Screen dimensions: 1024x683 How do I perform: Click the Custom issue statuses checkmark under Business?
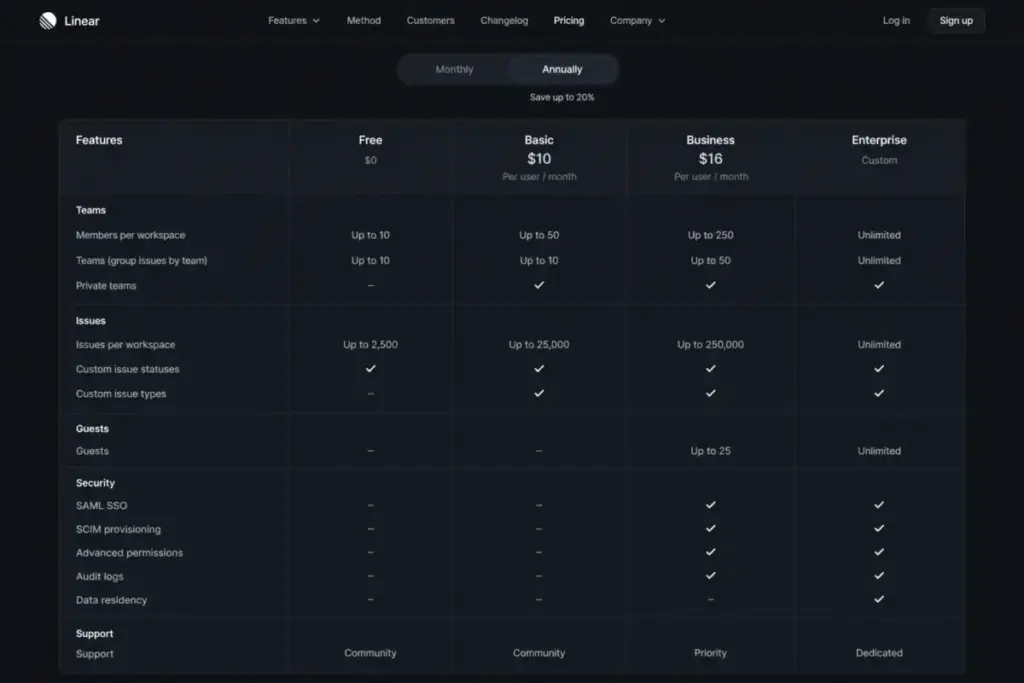(711, 369)
